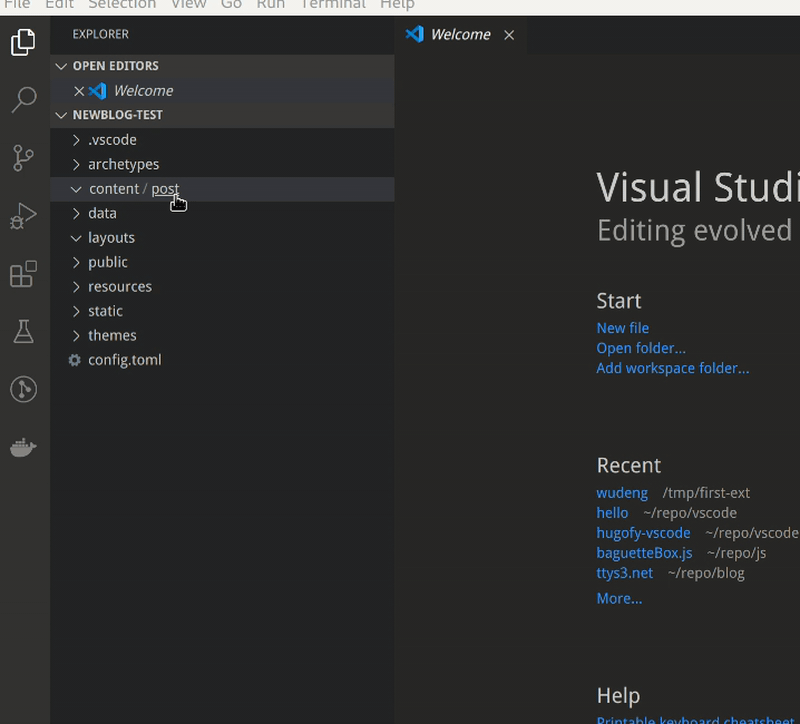Expand the themes folder
800x724 pixels.
click(76, 336)
